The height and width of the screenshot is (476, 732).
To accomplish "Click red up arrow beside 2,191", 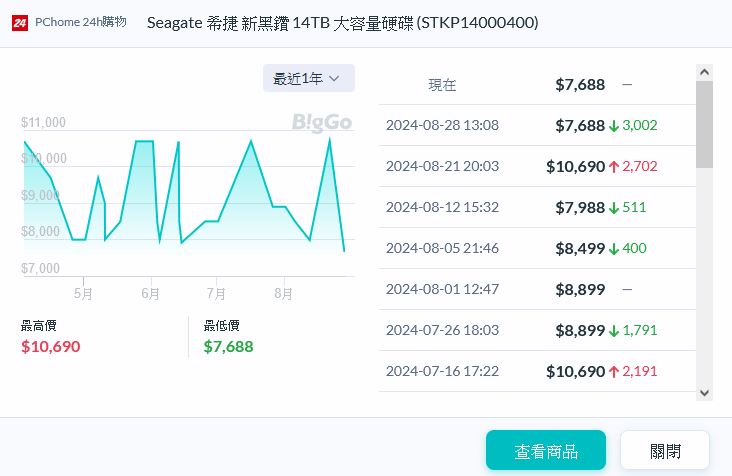I will (614, 372).
